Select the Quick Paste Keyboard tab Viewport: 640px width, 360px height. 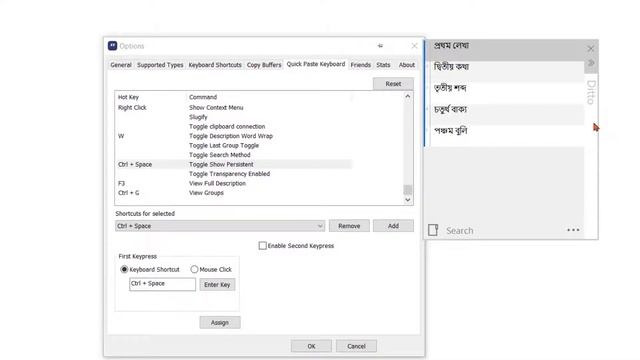(316, 64)
